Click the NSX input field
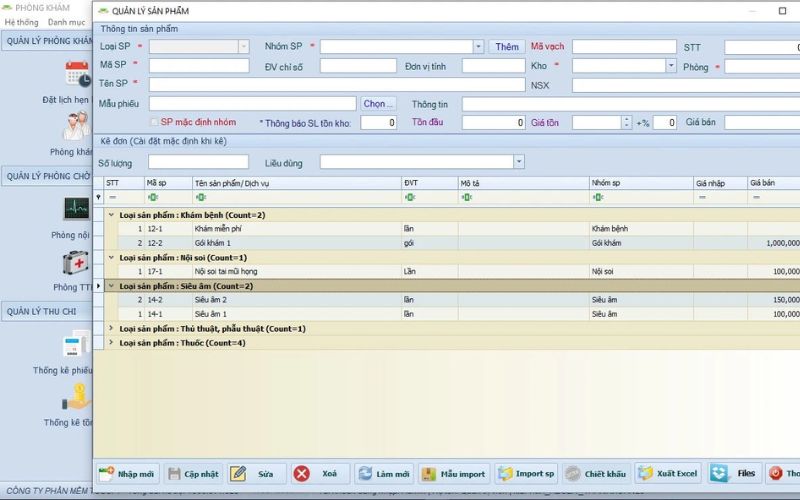 686,85
